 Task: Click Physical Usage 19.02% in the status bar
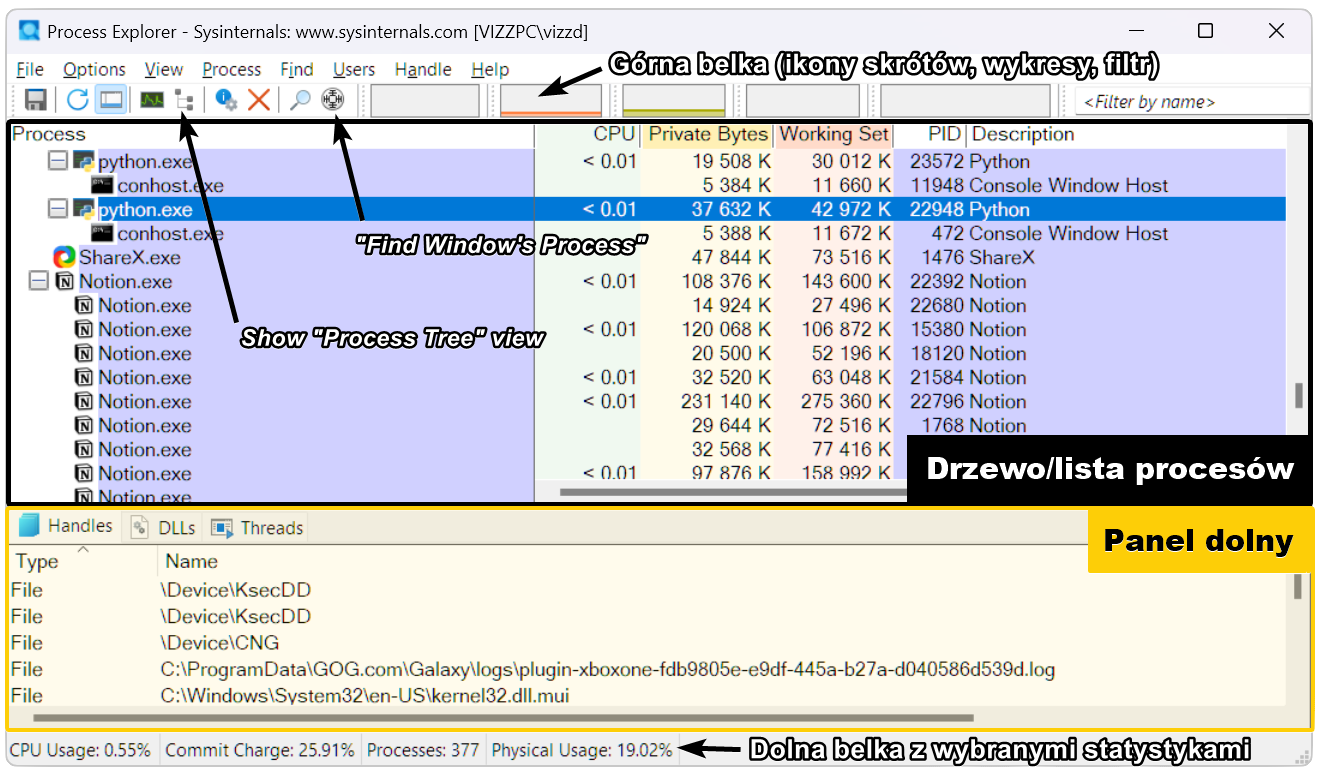(582, 750)
